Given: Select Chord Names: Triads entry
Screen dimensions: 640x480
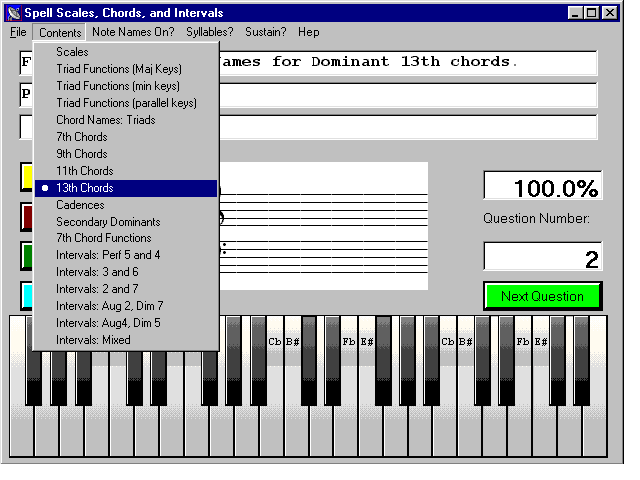Looking at the screenshot, I should [x=126, y=120].
